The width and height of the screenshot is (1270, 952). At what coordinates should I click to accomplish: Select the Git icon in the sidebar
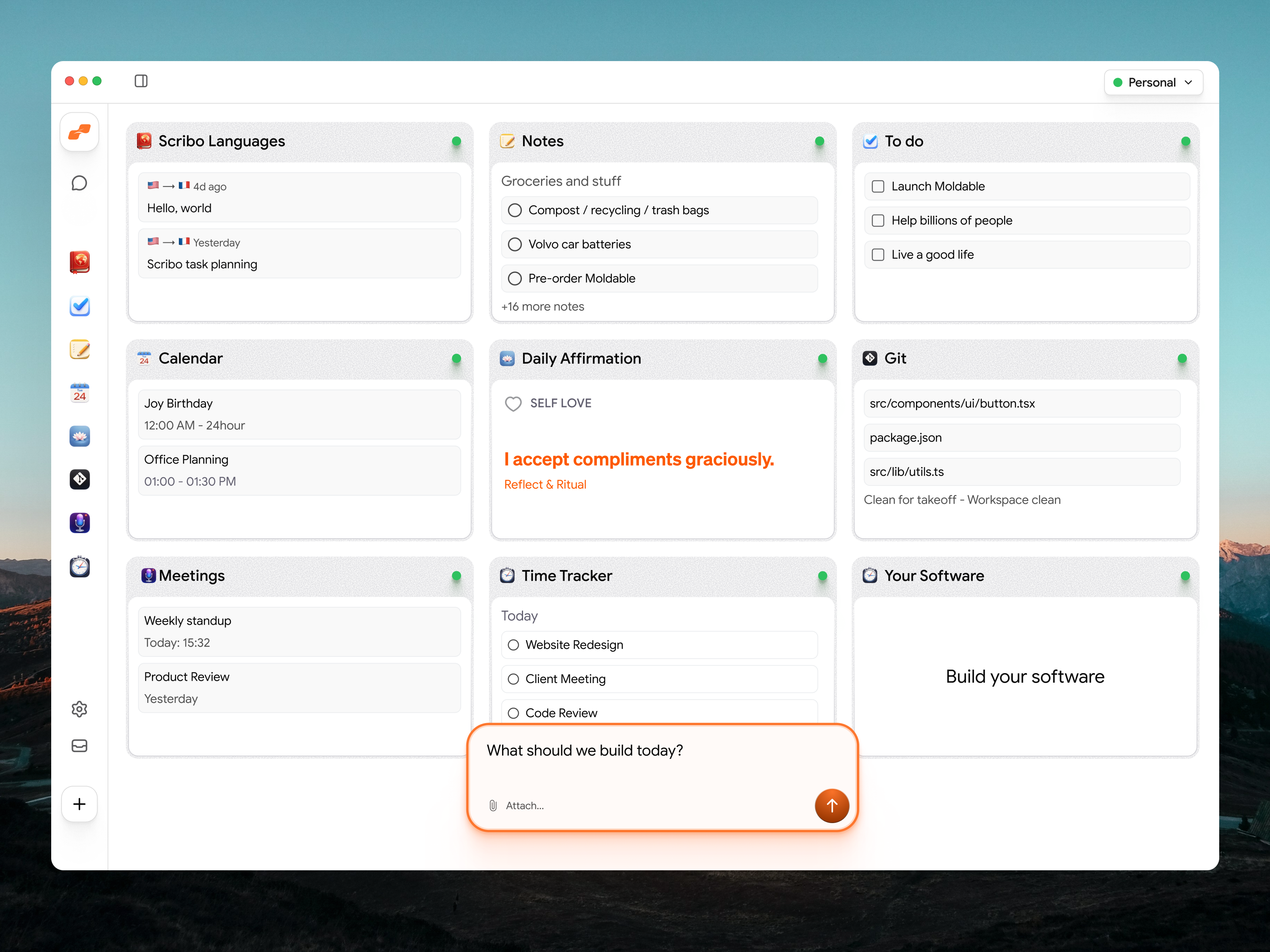click(x=79, y=479)
